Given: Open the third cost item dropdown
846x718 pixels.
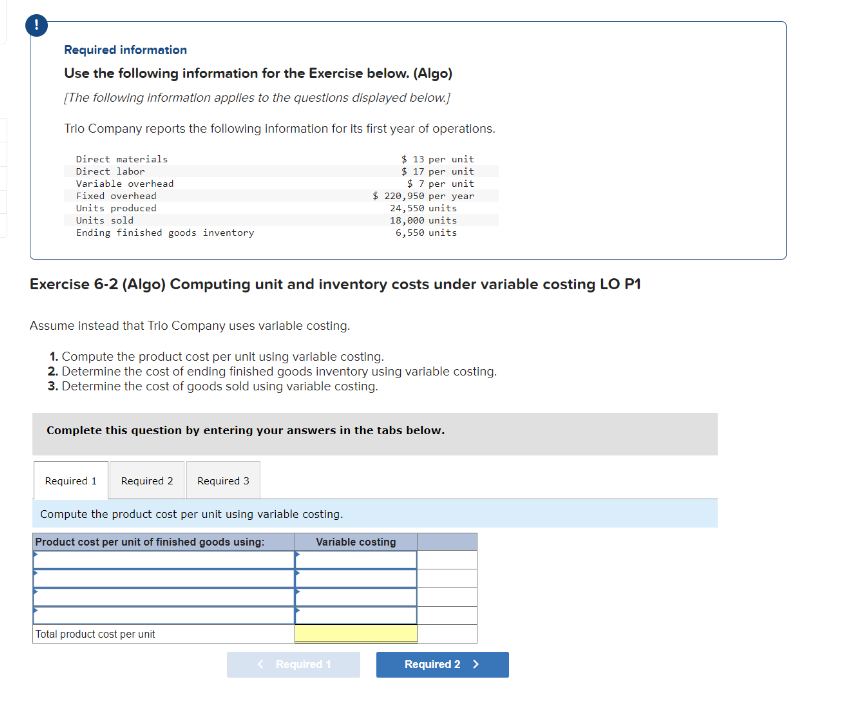Looking at the screenshot, I should [160, 596].
